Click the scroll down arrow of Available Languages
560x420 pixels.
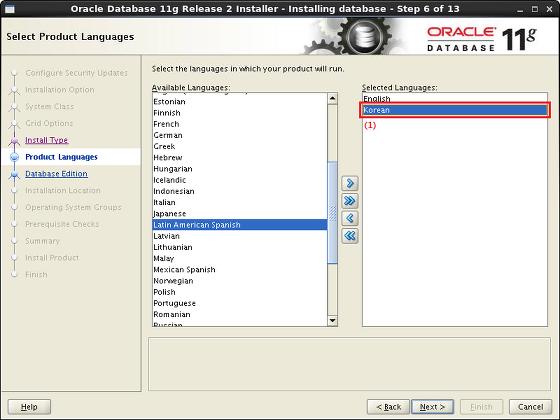332,320
